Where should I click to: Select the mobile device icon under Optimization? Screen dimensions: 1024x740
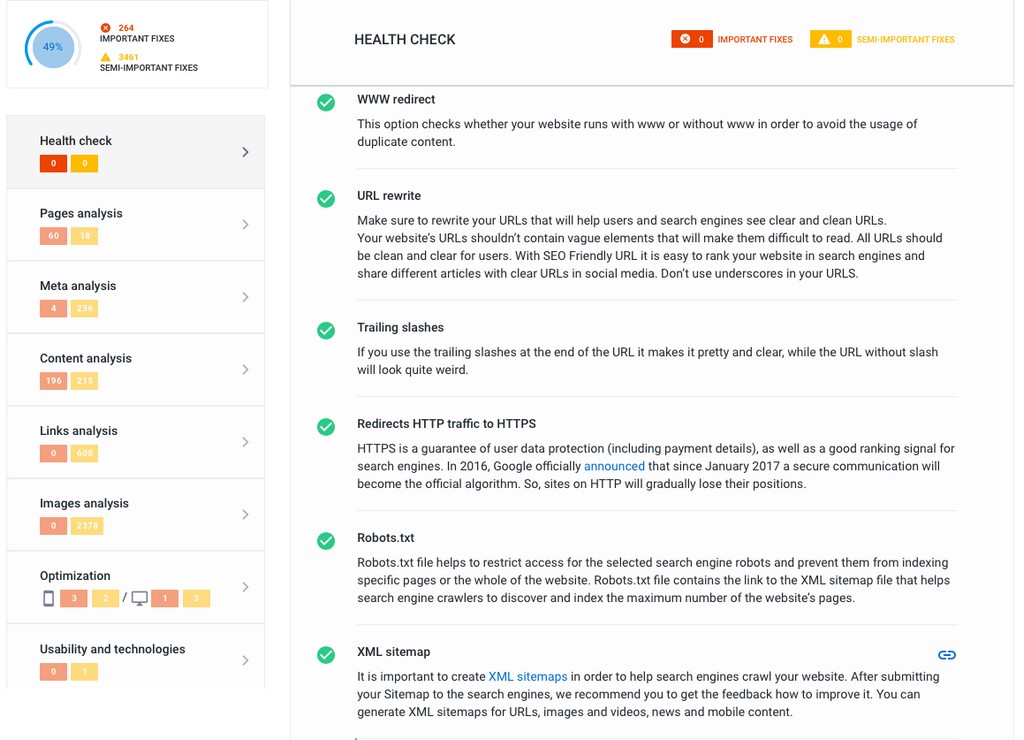click(x=47, y=598)
